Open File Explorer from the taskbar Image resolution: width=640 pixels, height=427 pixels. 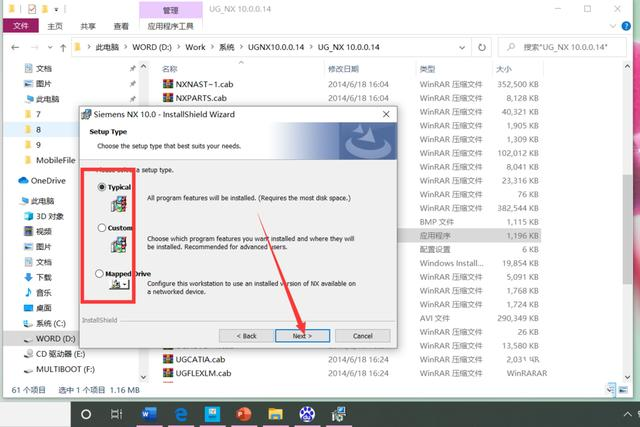276,414
